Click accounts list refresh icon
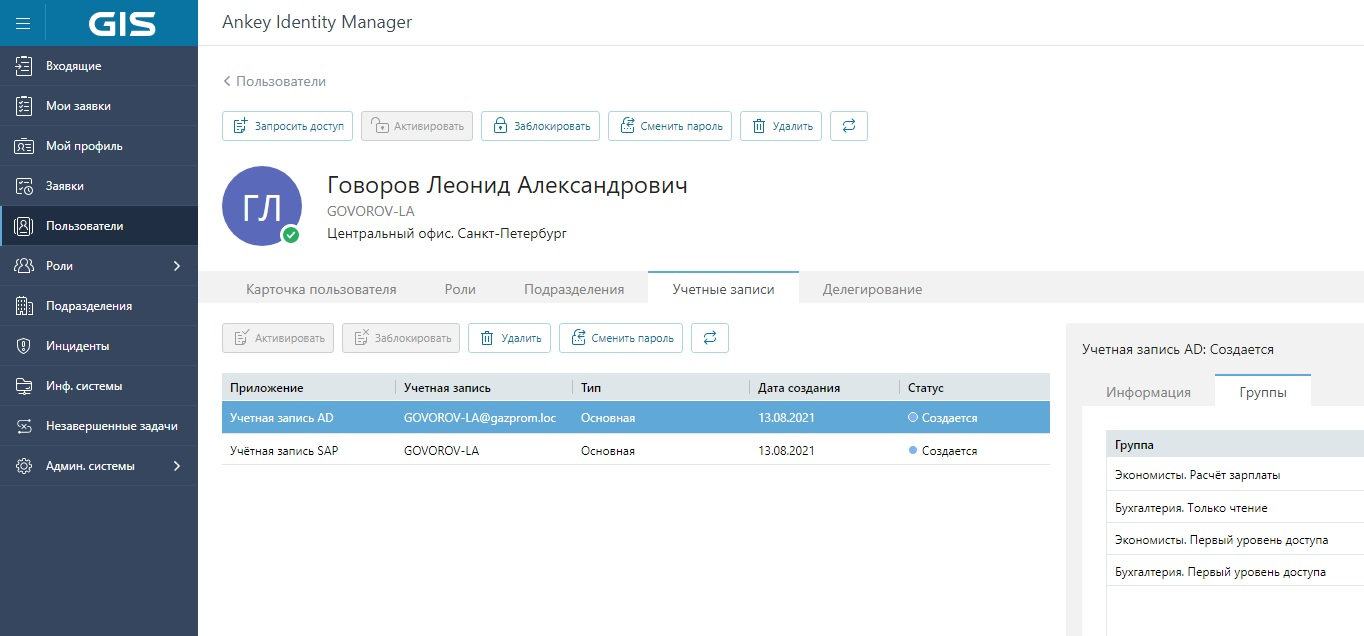1364x636 pixels. point(710,338)
